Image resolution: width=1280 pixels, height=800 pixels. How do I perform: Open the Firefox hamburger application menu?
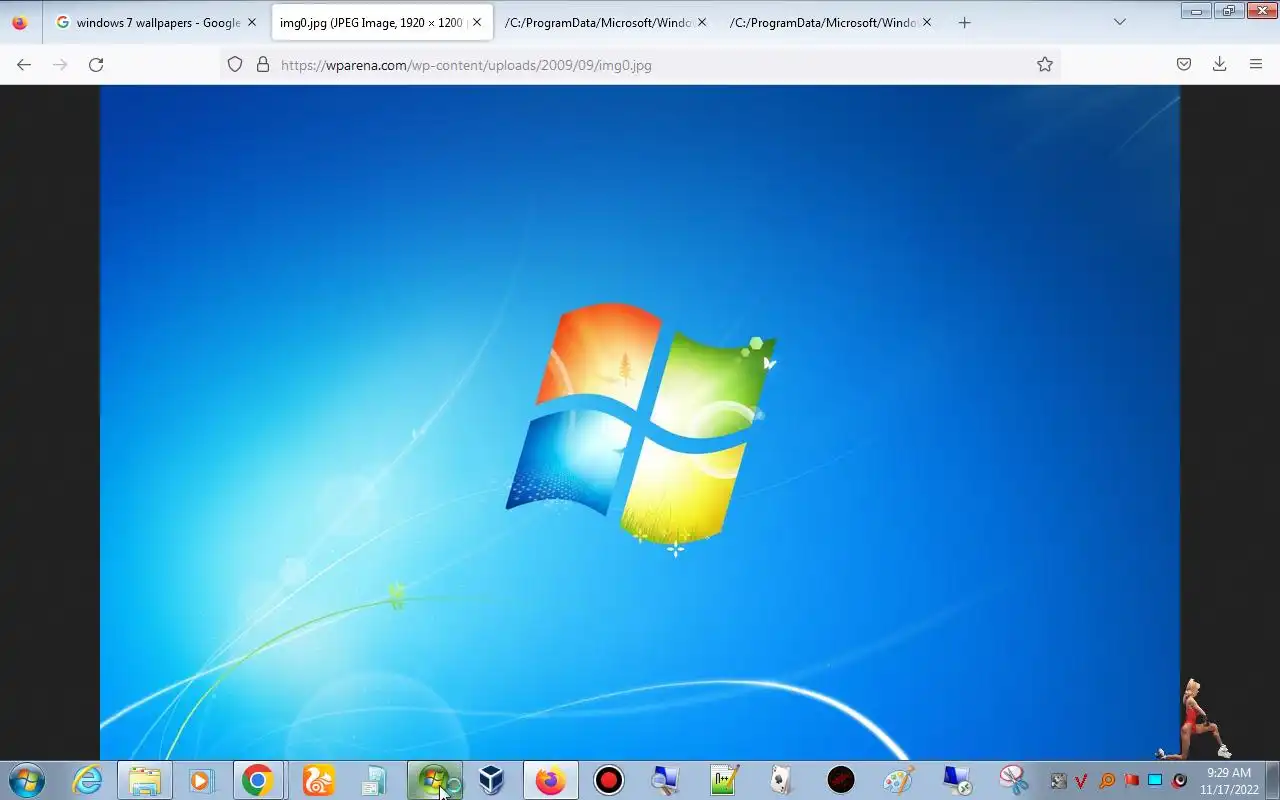click(1256, 64)
